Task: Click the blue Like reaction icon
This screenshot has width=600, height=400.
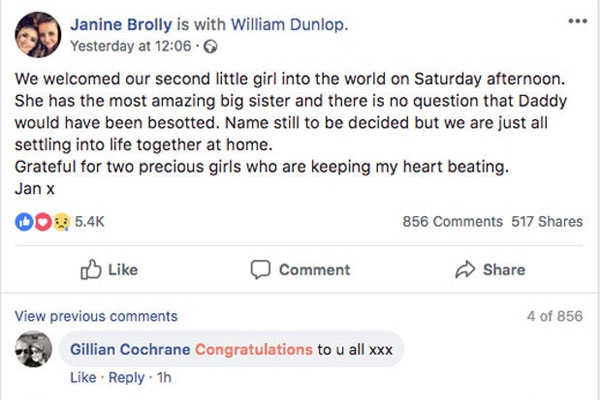Action: coord(24,221)
